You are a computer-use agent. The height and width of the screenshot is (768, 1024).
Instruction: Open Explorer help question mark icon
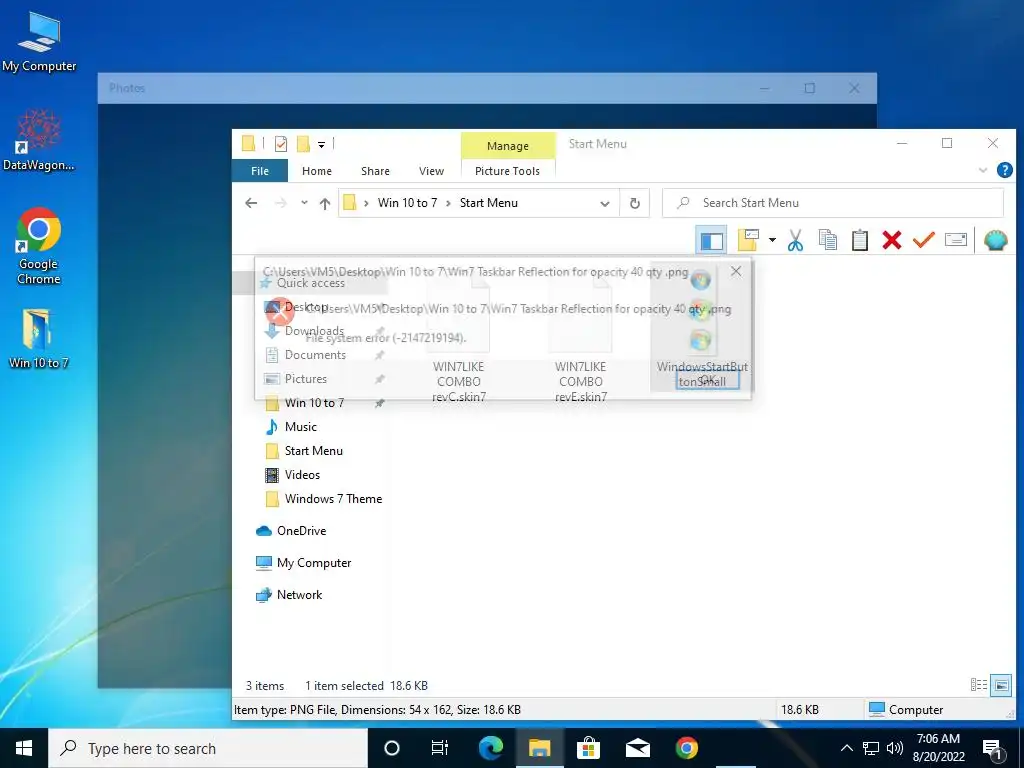point(1004,170)
